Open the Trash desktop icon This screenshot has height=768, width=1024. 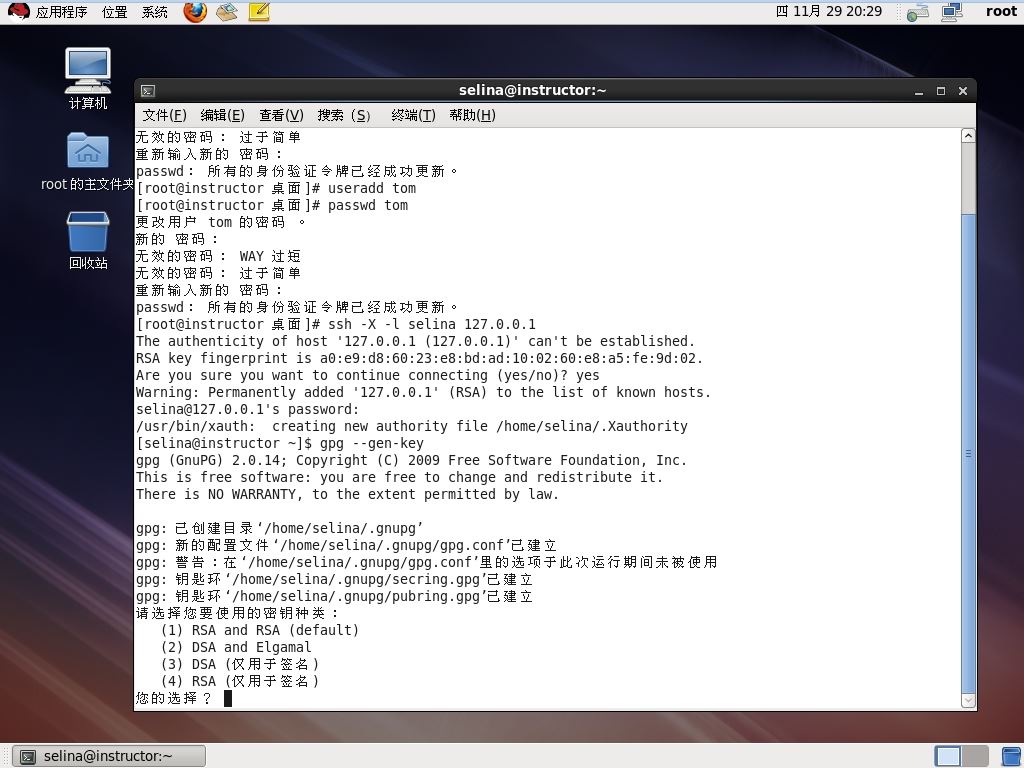pyautogui.click(x=88, y=240)
